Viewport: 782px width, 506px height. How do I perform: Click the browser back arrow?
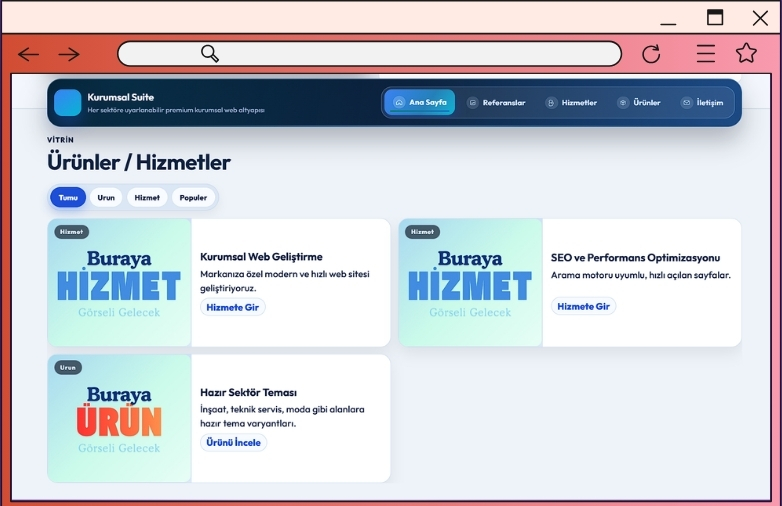[x=28, y=54]
